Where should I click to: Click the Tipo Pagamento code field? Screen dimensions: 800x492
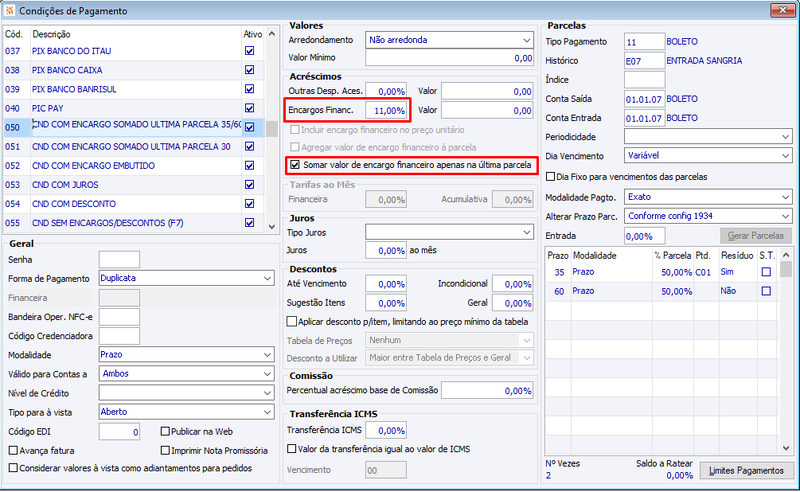click(644, 42)
